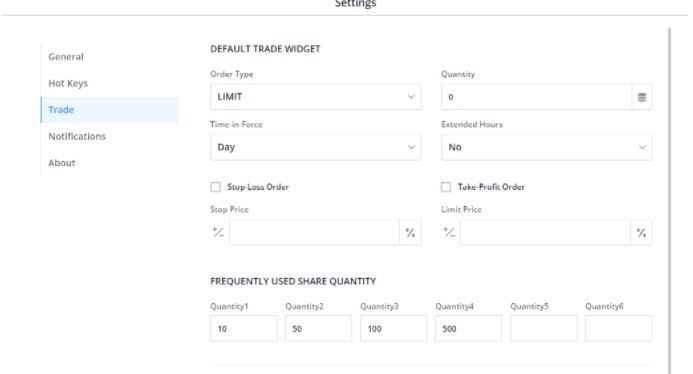The width and height of the screenshot is (693, 374).
Task: Toggle plus/minus icon next to Stop Price
Action: click(x=218, y=232)
